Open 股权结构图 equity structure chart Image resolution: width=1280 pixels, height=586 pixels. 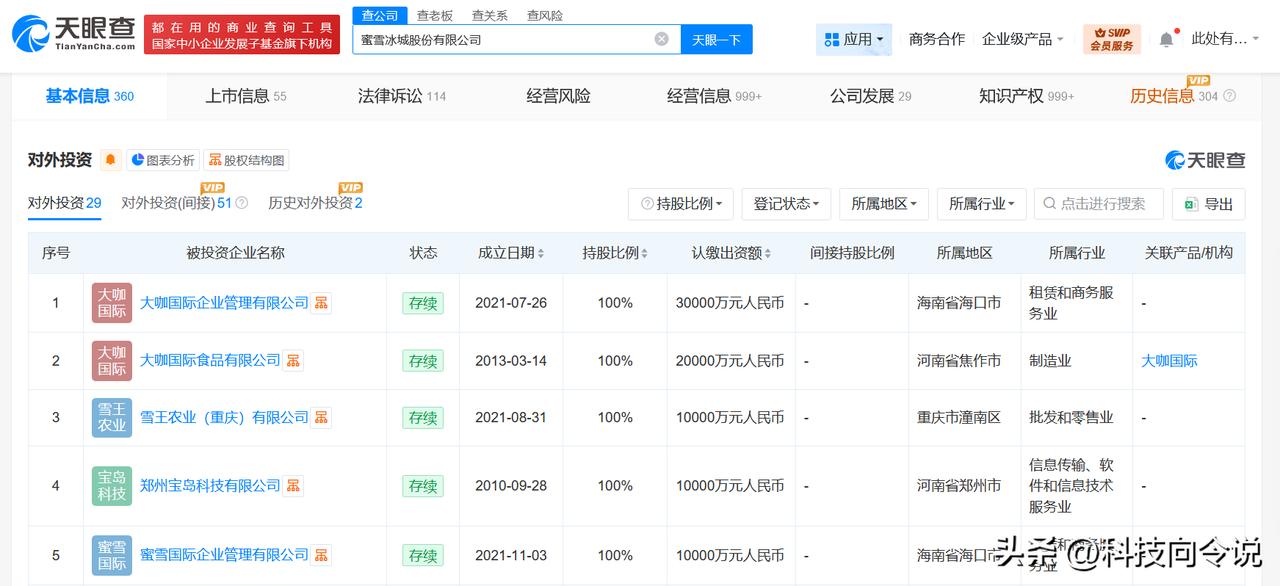(x=246, y=160)
